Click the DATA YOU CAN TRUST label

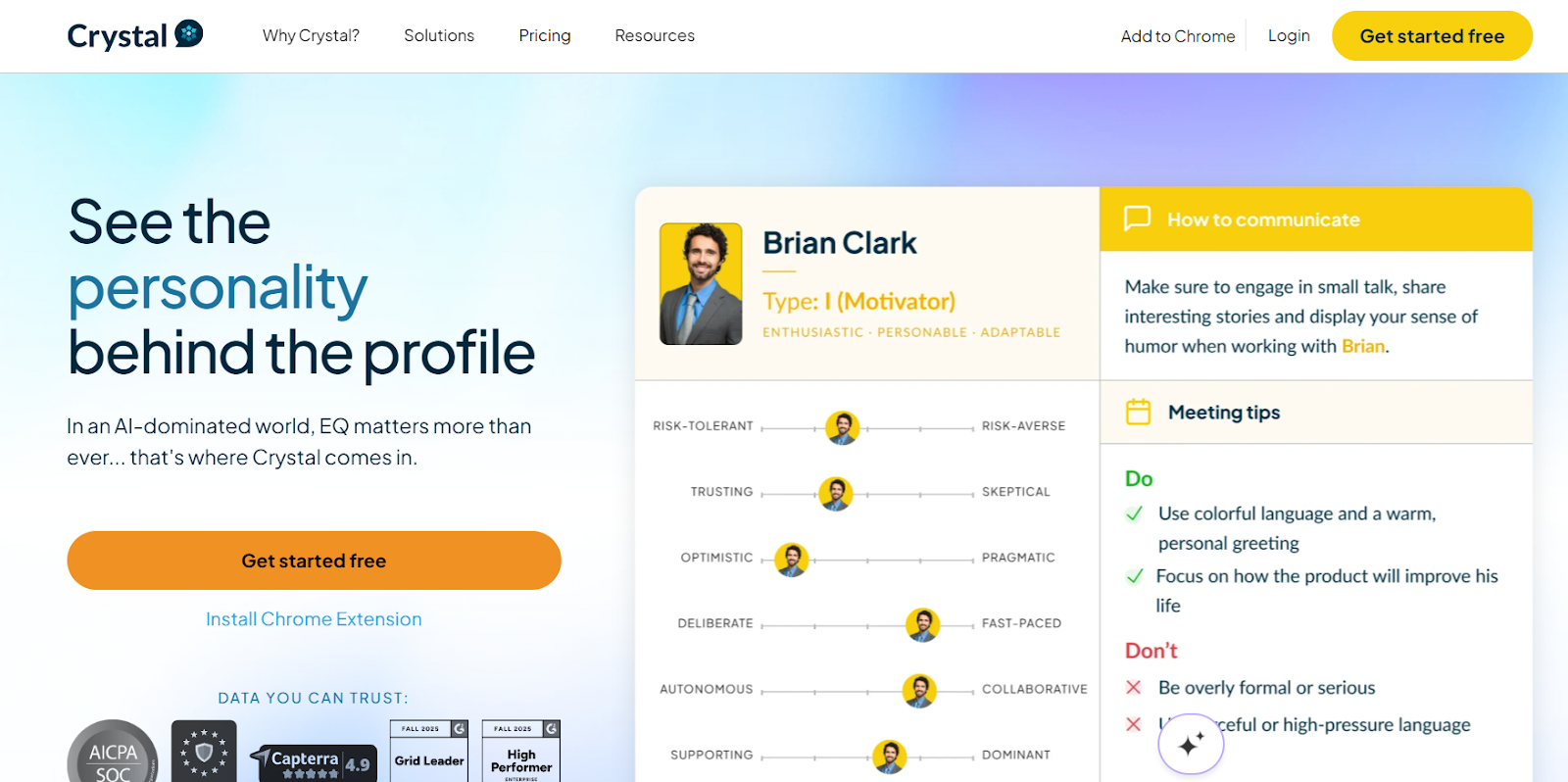[x=314, y=698]
